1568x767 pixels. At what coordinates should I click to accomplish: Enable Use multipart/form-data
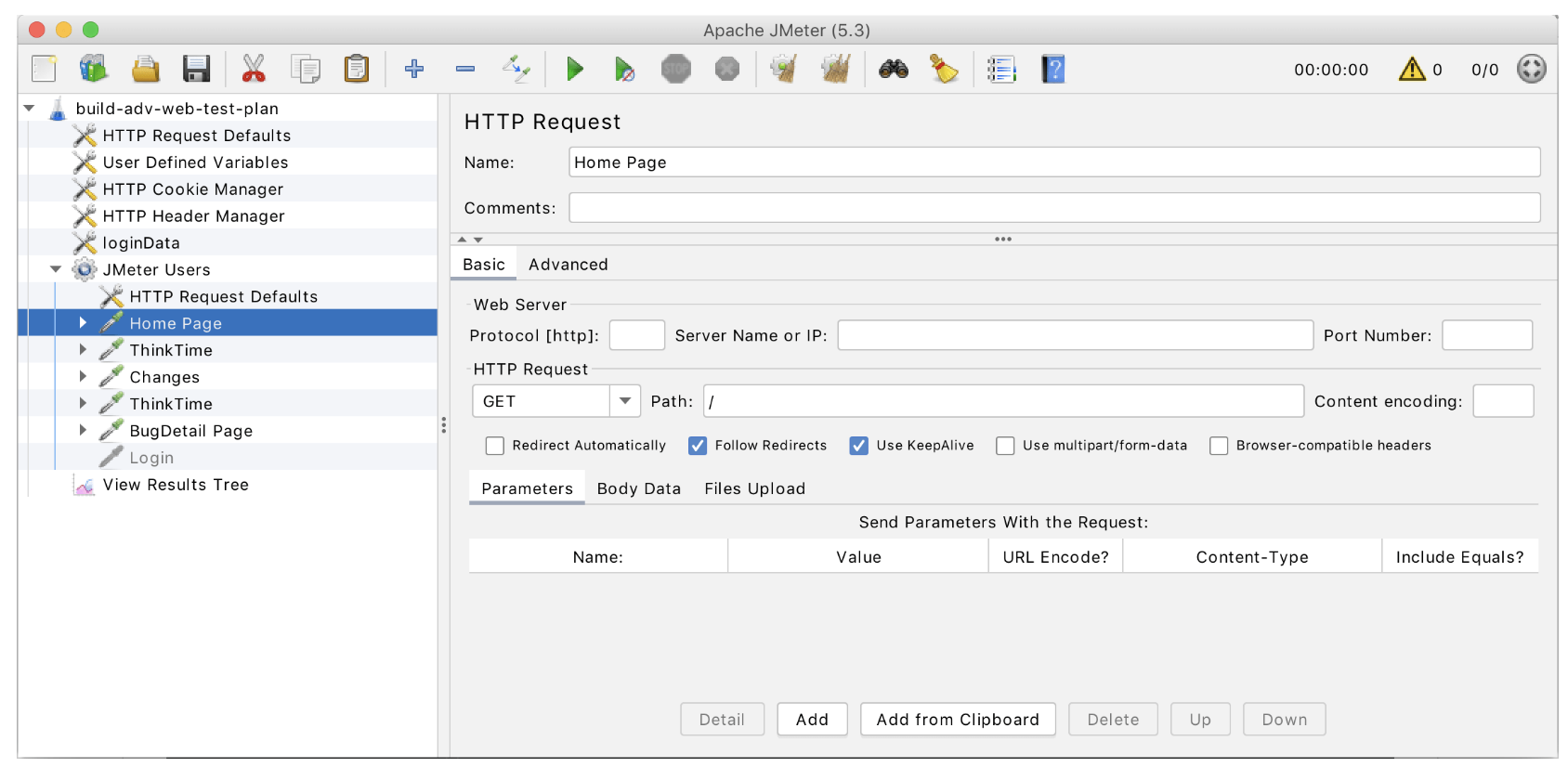(x=1005, y=446)
